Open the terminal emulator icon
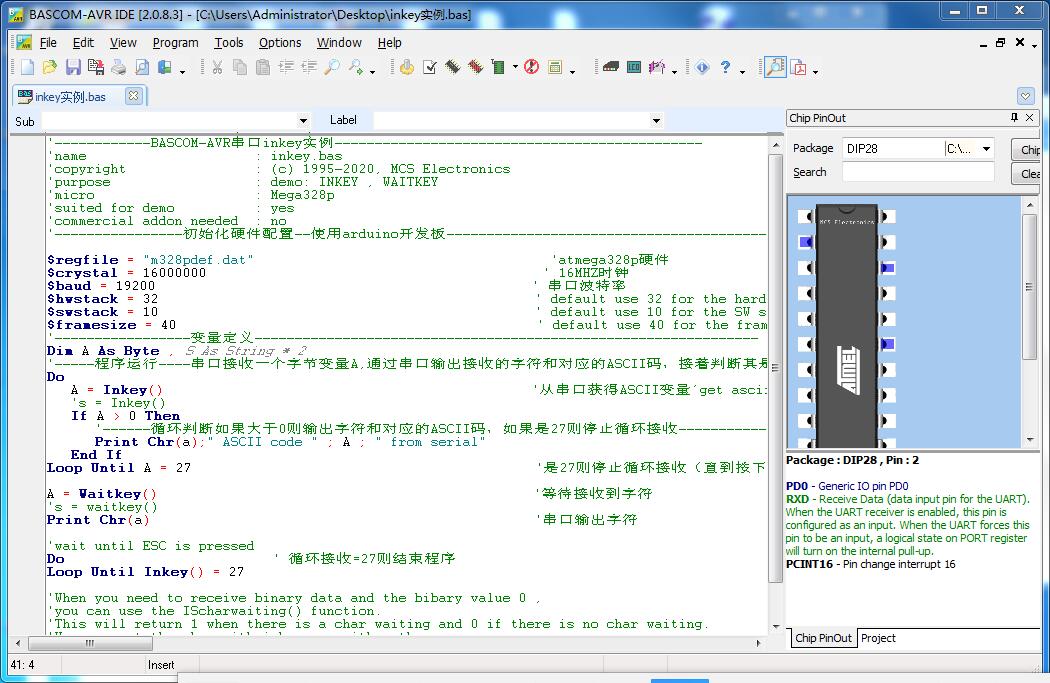1050x683 pixels. (611, 67)
